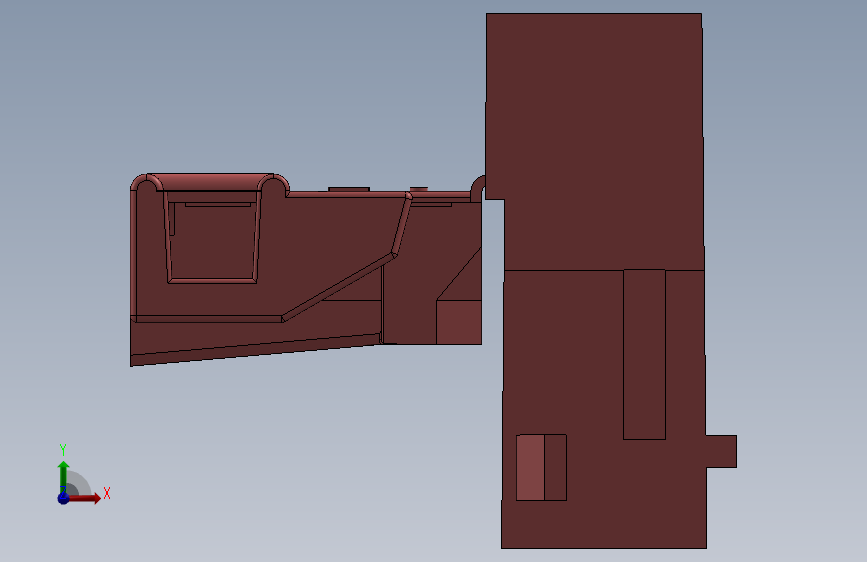Image resolution: width=867 pixels, height=562 pixels.
Task: Select the large upper rectangular face of right block
Action: tap(594, 141)
